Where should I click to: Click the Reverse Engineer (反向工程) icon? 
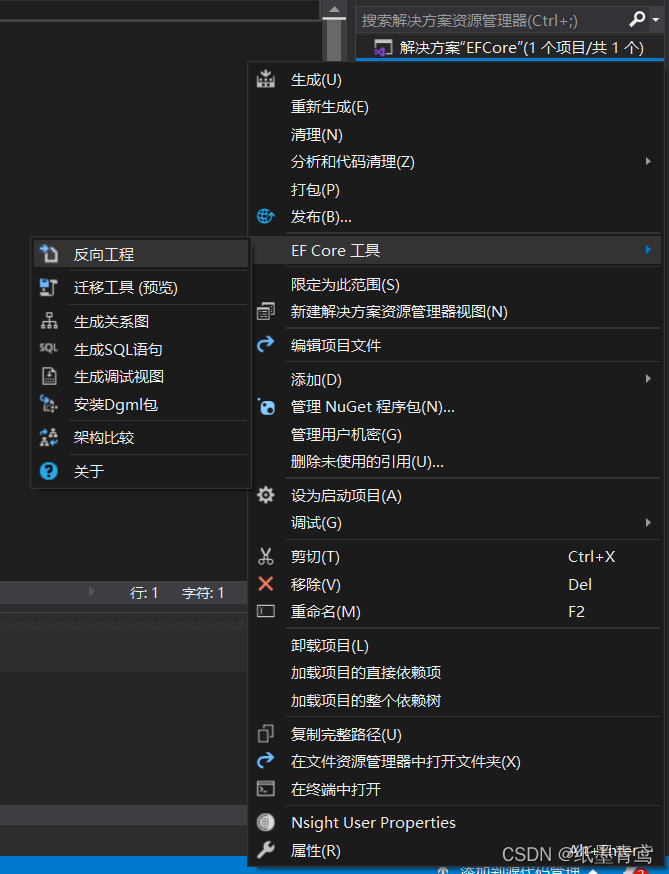coord(49,254)
